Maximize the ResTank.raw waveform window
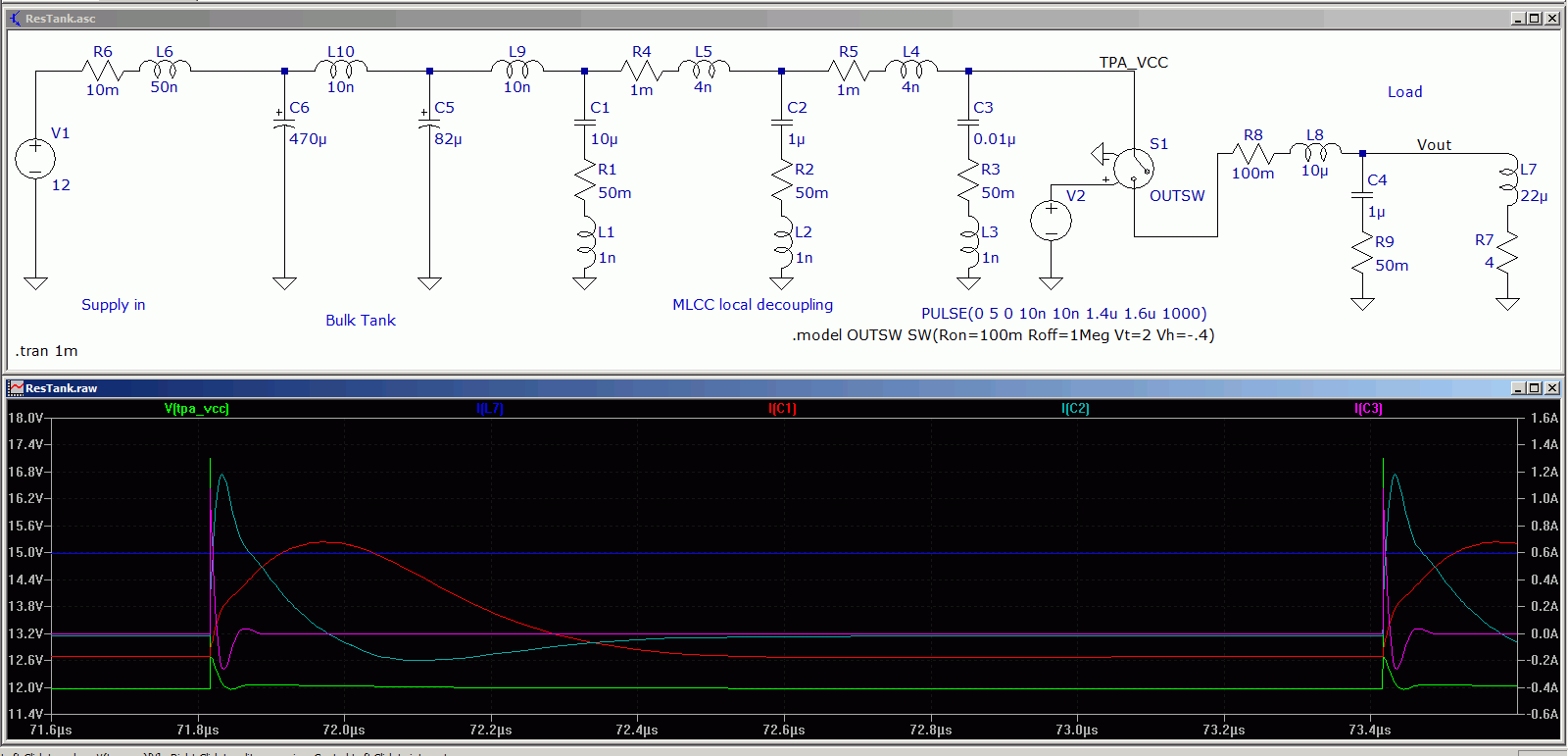 1535,388
